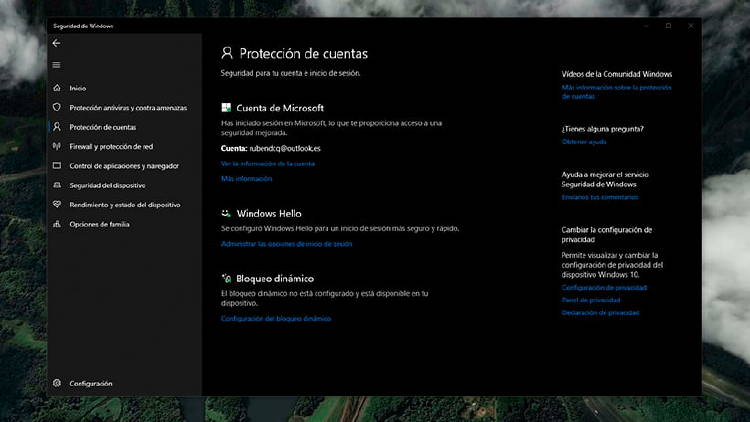This screenshot has width=750, height=422.
Task: Click the Firewall antenna icon
Action: click(x=57, y=146)
